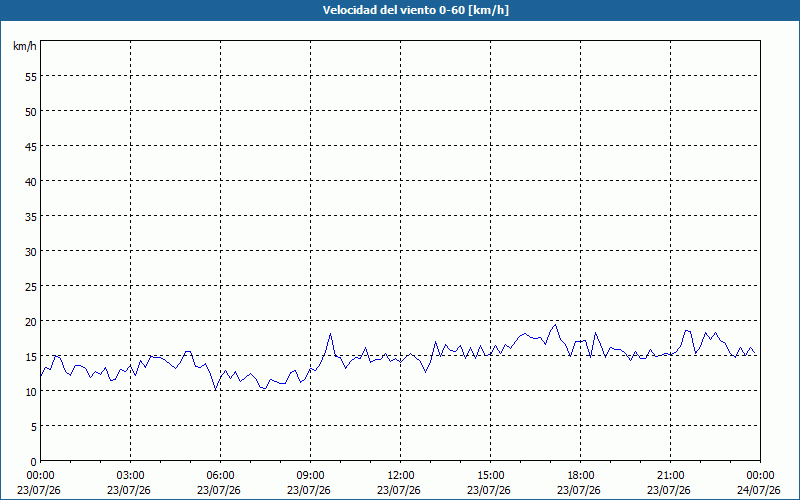Click the first 00:00 23/07/26 time label
The width and height of the screenshot is (800, 500).
pos(39,483)
